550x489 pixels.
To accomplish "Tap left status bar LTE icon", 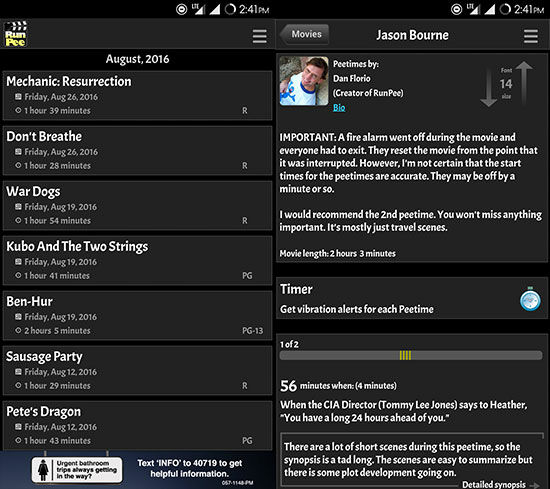I will [198, 9].
